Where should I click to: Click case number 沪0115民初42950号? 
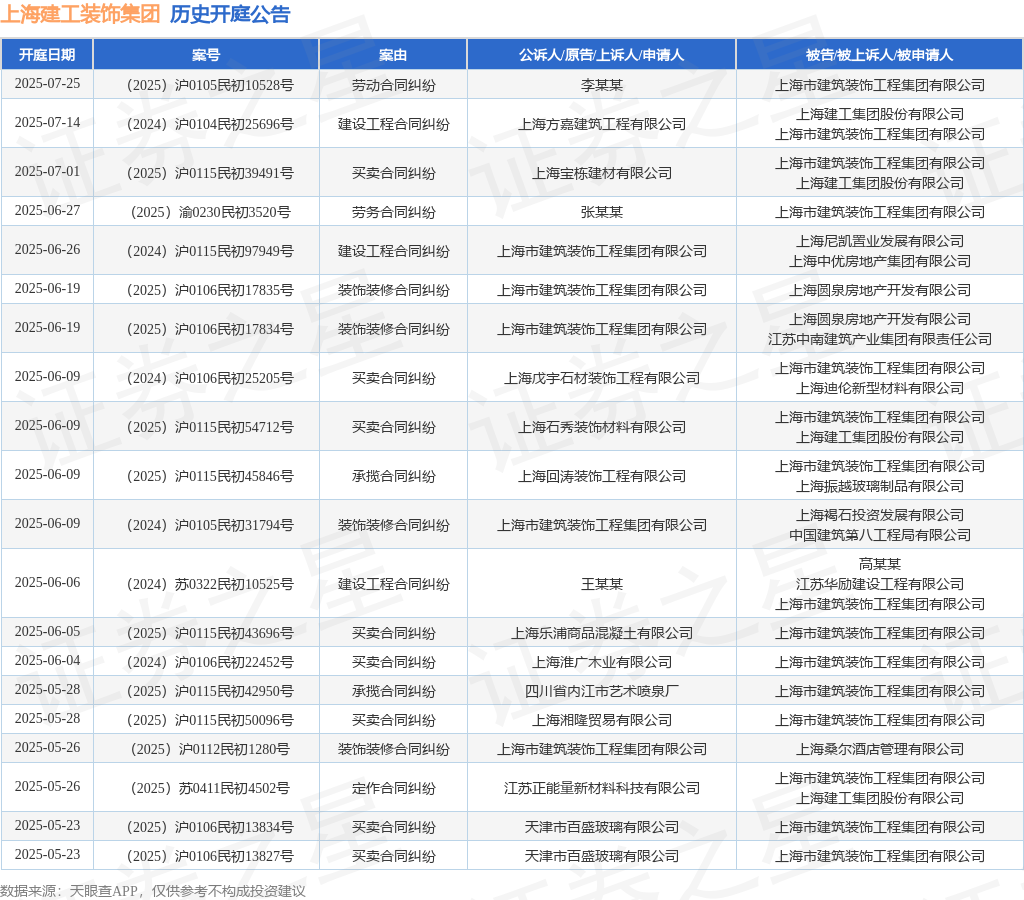210,691
